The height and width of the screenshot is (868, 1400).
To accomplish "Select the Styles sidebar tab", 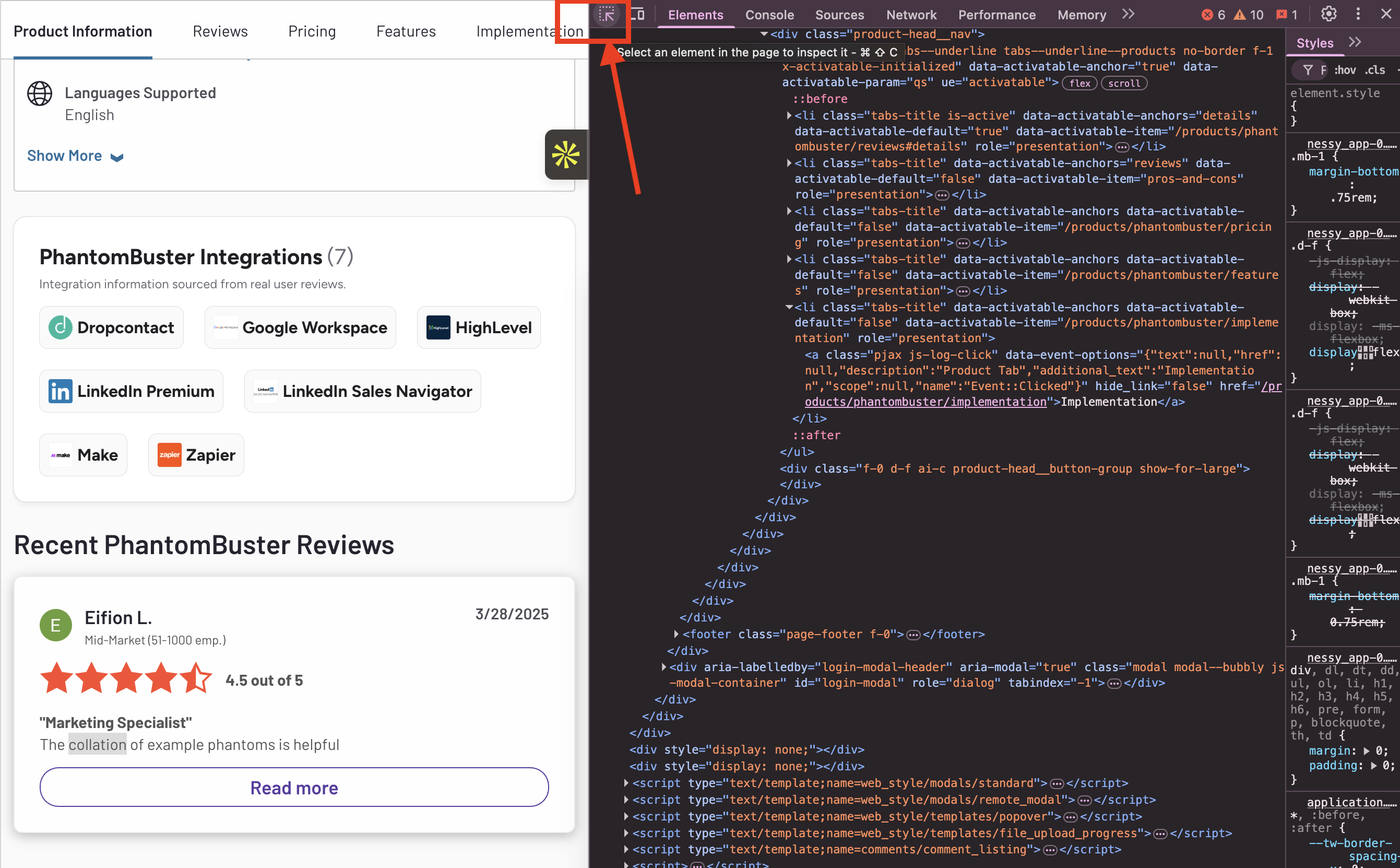I will (x=1314, y=43).
